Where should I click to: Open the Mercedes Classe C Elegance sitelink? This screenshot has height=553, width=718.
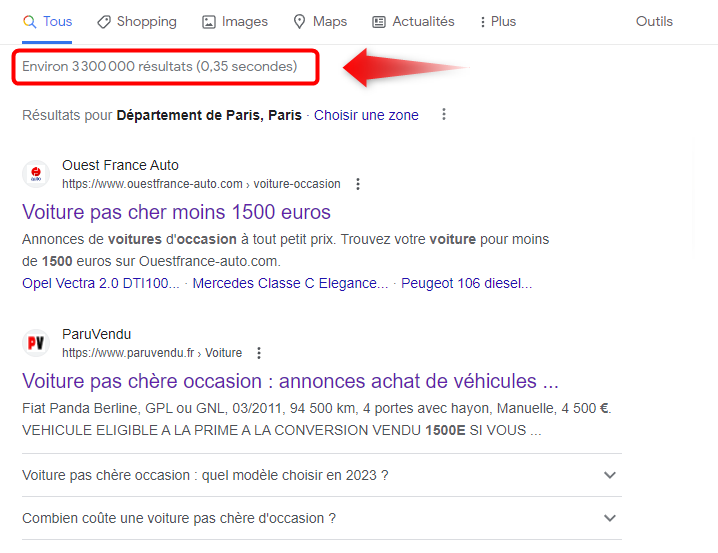pyautogui.click(x=290, y=283)
